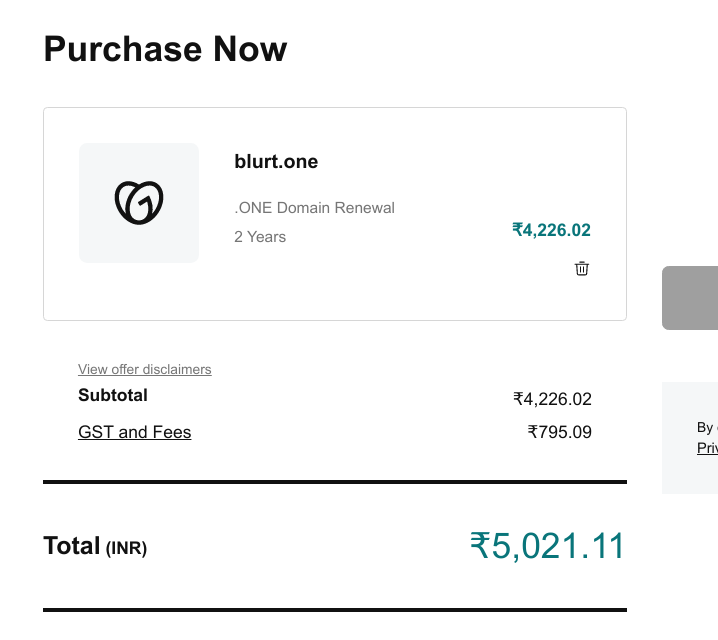718x640 pixels.
Task: Click the teal ₹4,226.02 item price
Action: coord(551,230)
